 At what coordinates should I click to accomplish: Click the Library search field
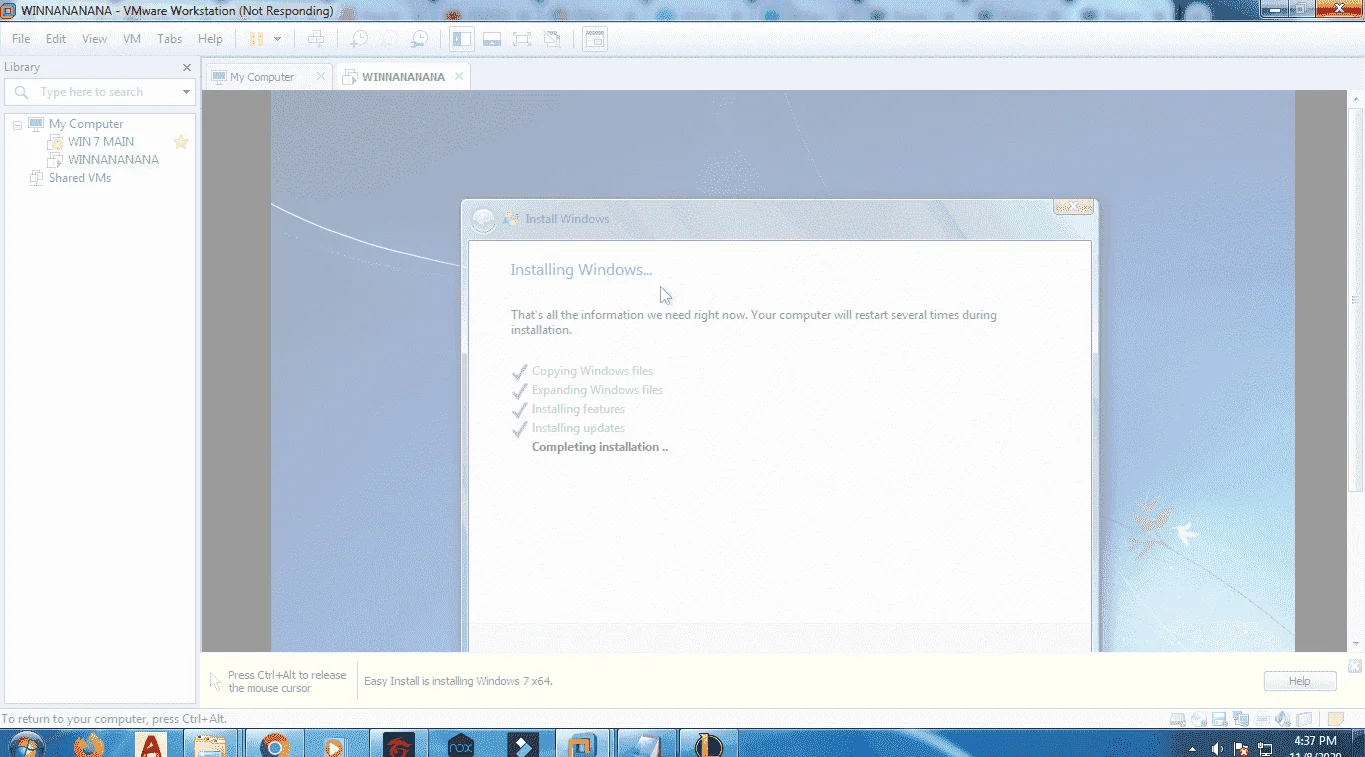pos(100,92)
